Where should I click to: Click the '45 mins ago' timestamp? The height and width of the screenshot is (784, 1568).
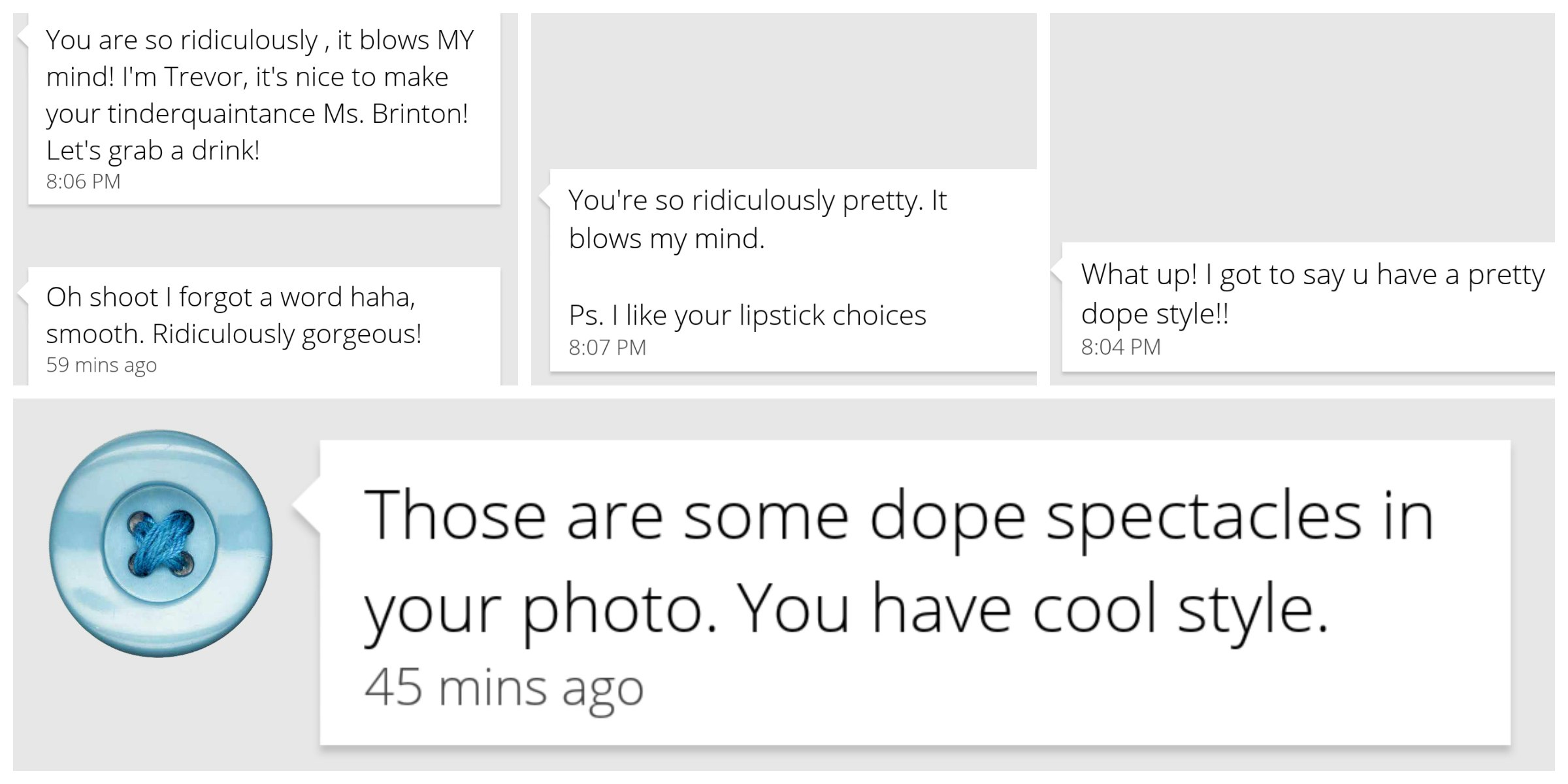click(504, 688)
